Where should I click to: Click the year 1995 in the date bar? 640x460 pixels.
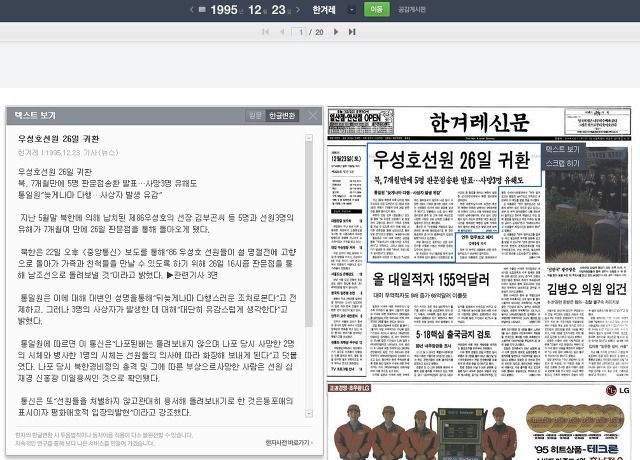point(224,10)
